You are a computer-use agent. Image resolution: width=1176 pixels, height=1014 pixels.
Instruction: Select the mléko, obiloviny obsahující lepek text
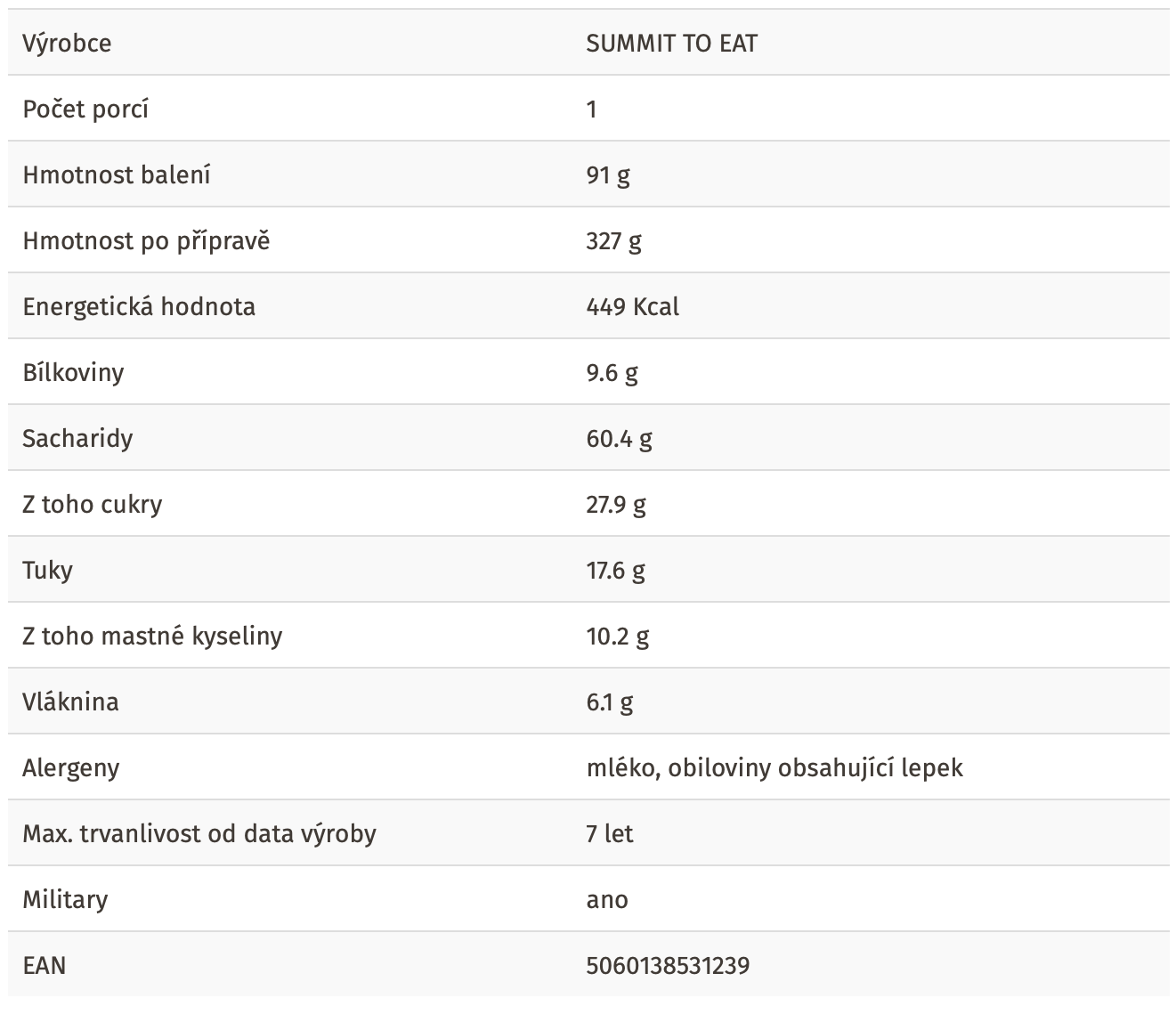[x=775, y=767]
